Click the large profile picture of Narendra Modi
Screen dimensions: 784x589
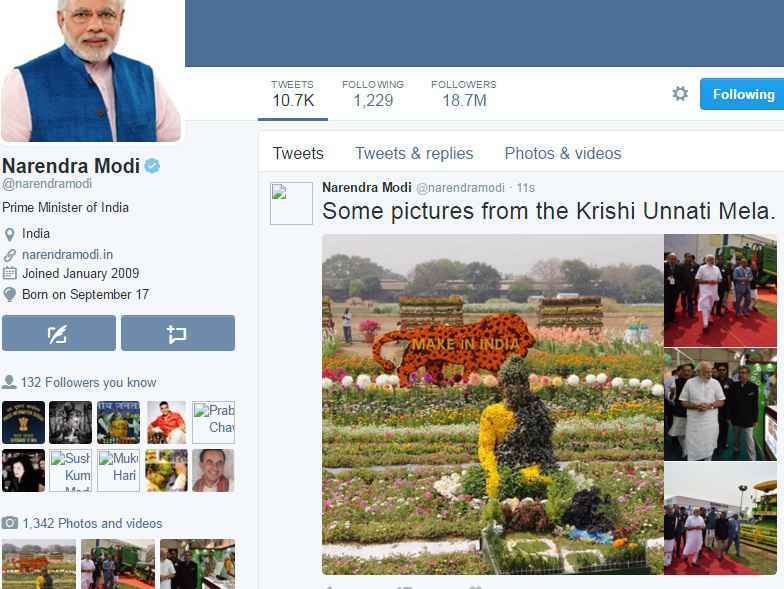pos(92,70)
